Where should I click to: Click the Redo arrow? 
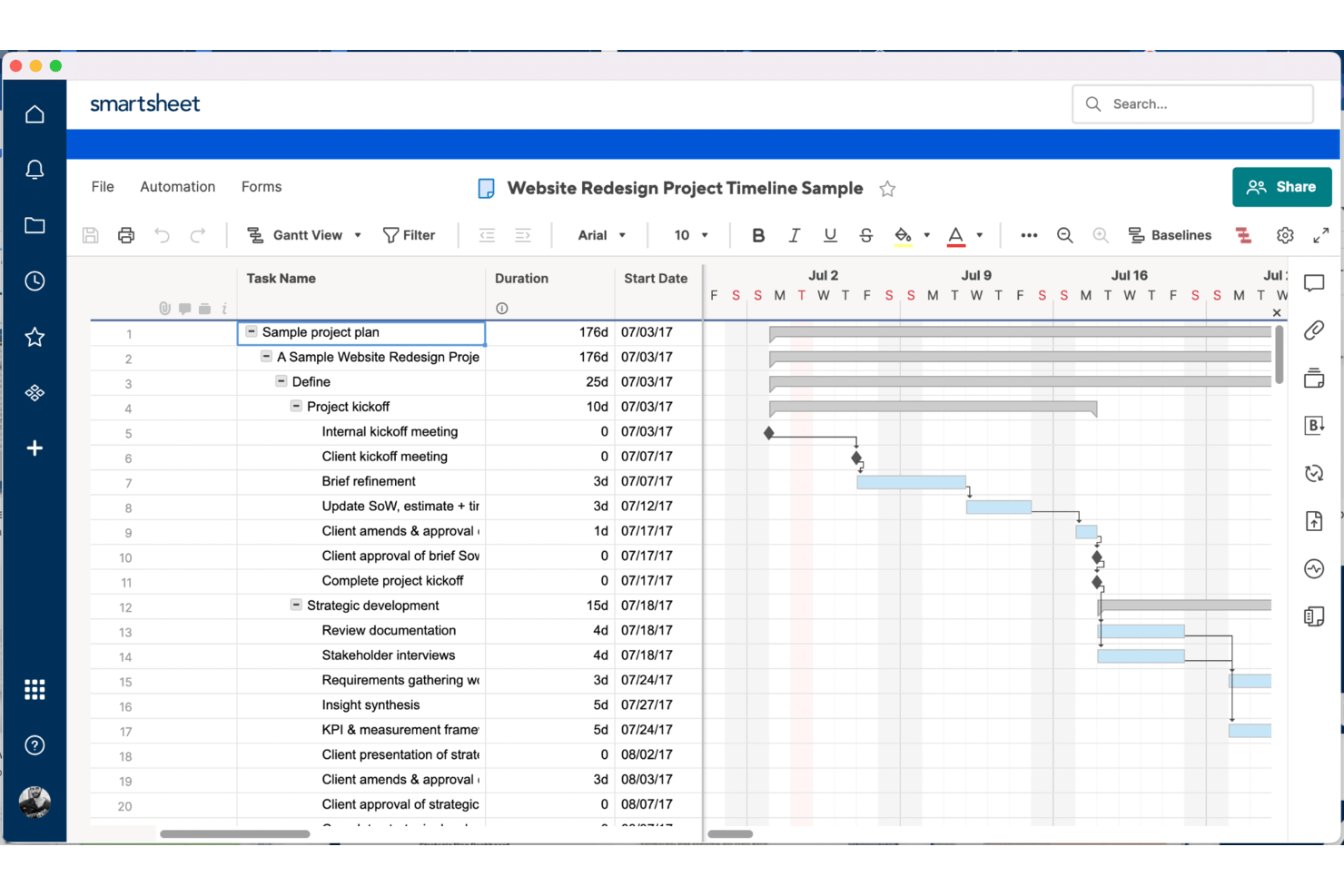point(198,235)
